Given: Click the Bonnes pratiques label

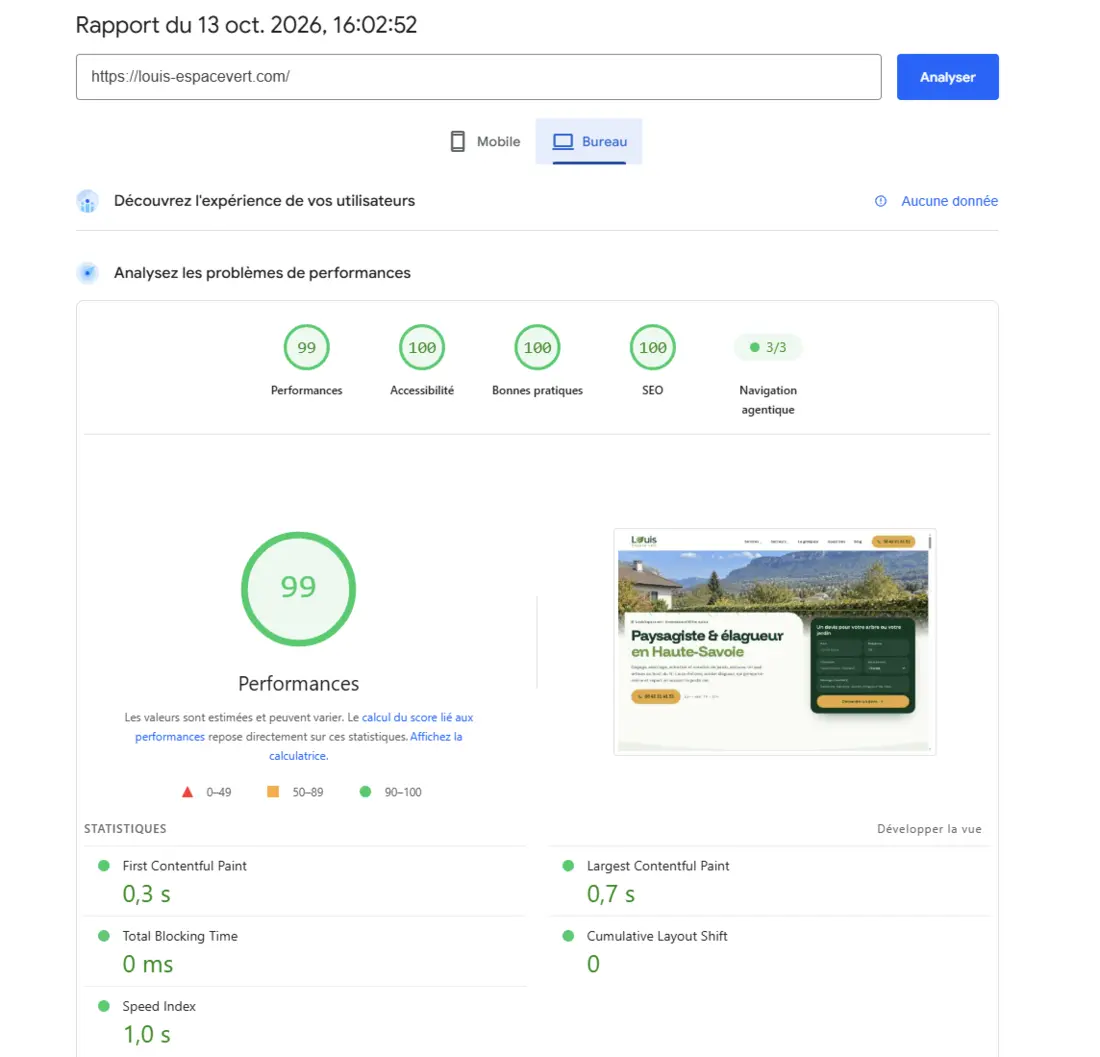Looking at the screenshot, I should pos(537,391).
